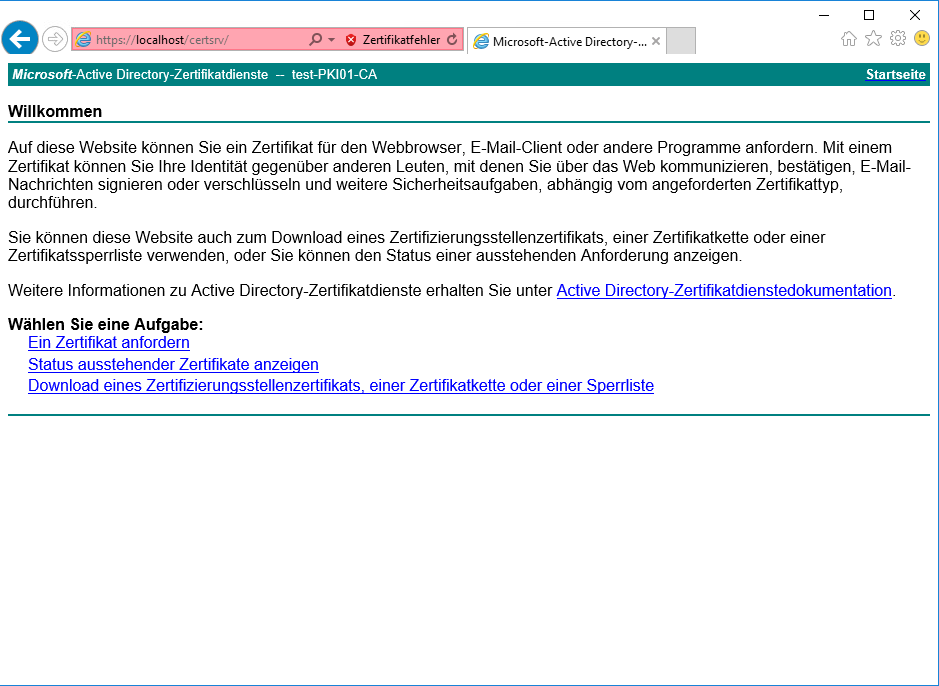This screenshot has height=686, width=939.
Task: Close the Microsoft-Active Directory tab
Action: [656, 42]
